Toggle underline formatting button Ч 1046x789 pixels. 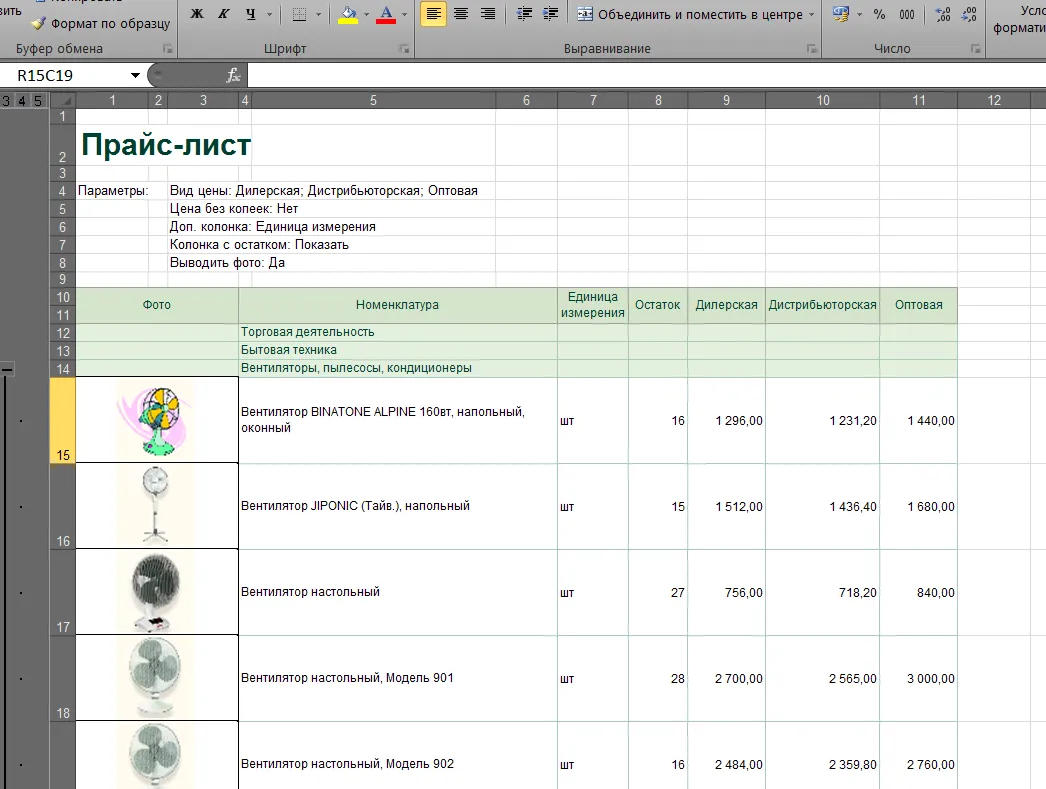tap(251, 14)
